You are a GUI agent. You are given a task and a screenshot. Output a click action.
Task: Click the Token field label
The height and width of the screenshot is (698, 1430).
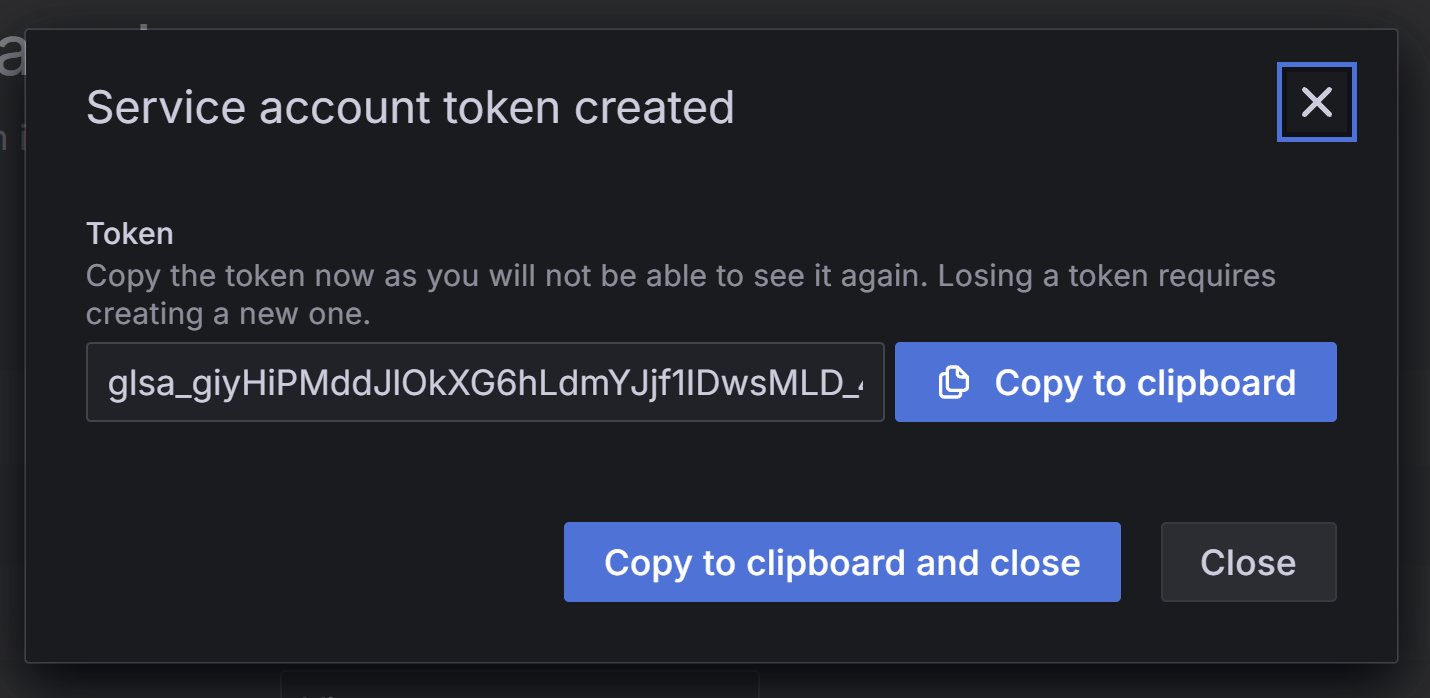[x=130, y=234]
